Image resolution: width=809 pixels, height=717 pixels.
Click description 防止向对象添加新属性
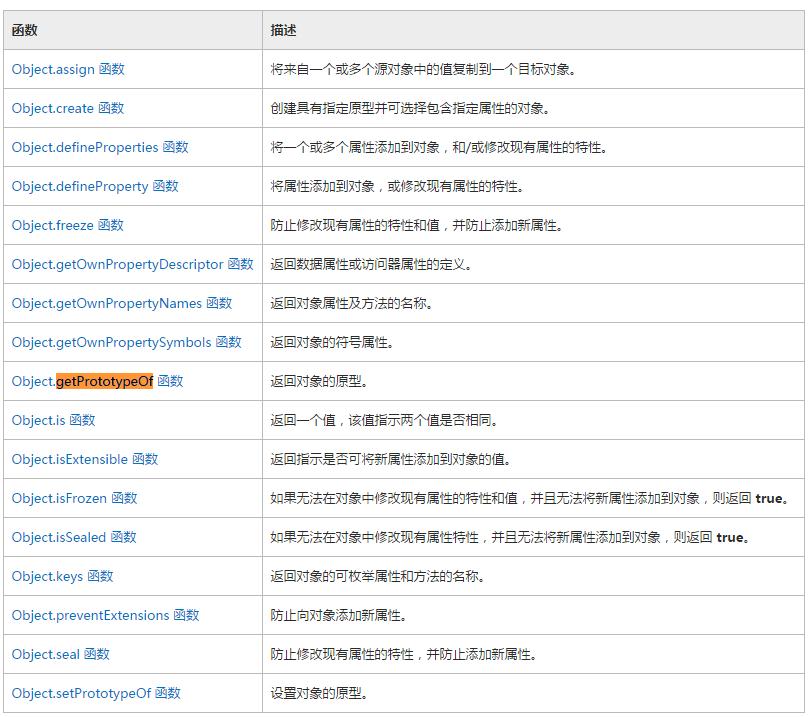click(338, 615)
